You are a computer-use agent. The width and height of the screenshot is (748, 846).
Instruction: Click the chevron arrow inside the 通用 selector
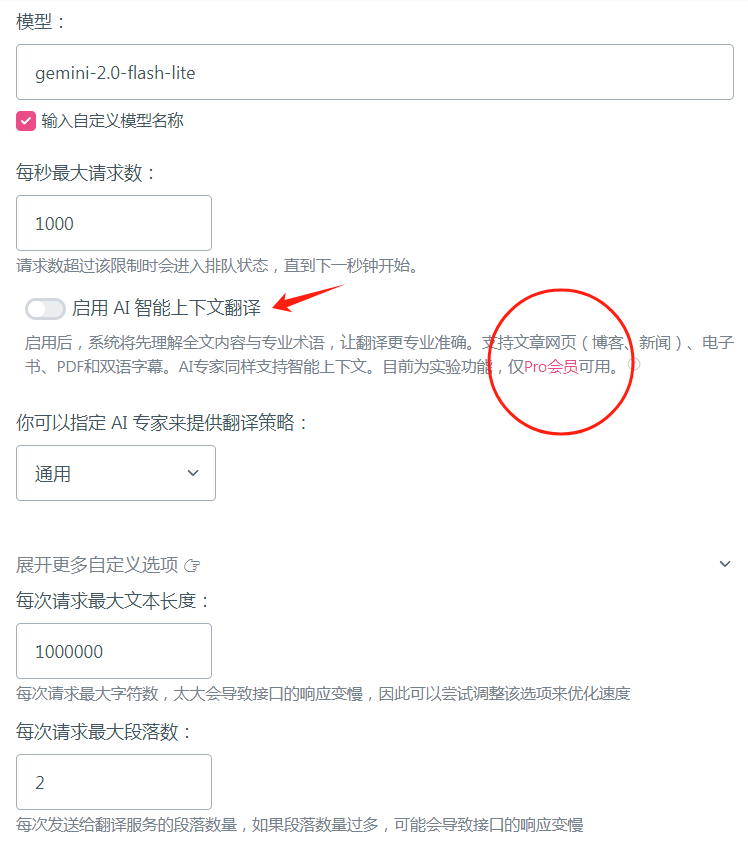coord(193,473)
